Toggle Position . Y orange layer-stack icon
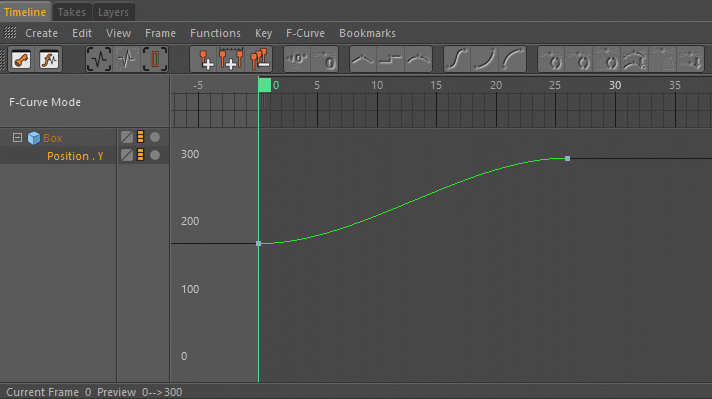 [x=141, y=155]
